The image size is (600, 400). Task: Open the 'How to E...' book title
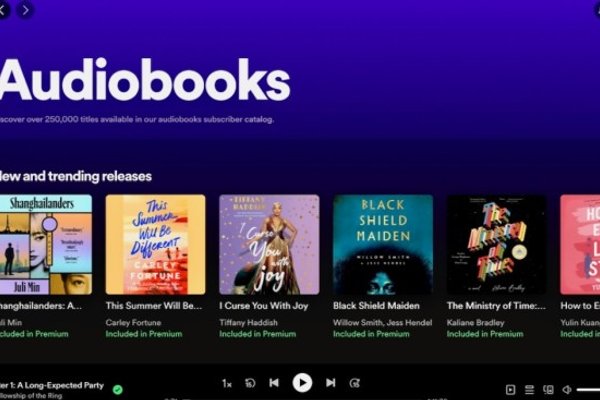point(580,306)
